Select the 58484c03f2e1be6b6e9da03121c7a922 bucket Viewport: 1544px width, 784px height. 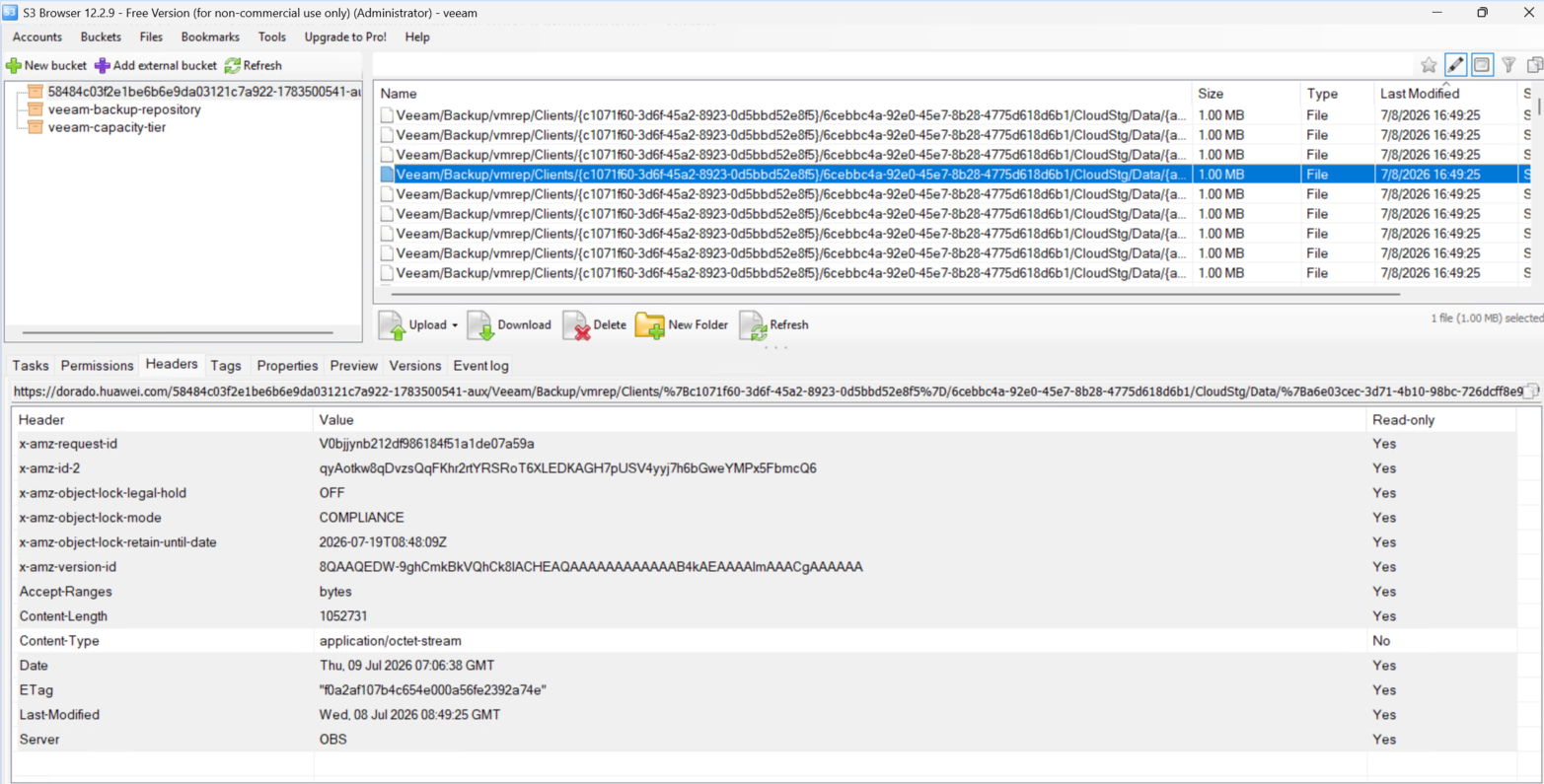pos(203,92)
